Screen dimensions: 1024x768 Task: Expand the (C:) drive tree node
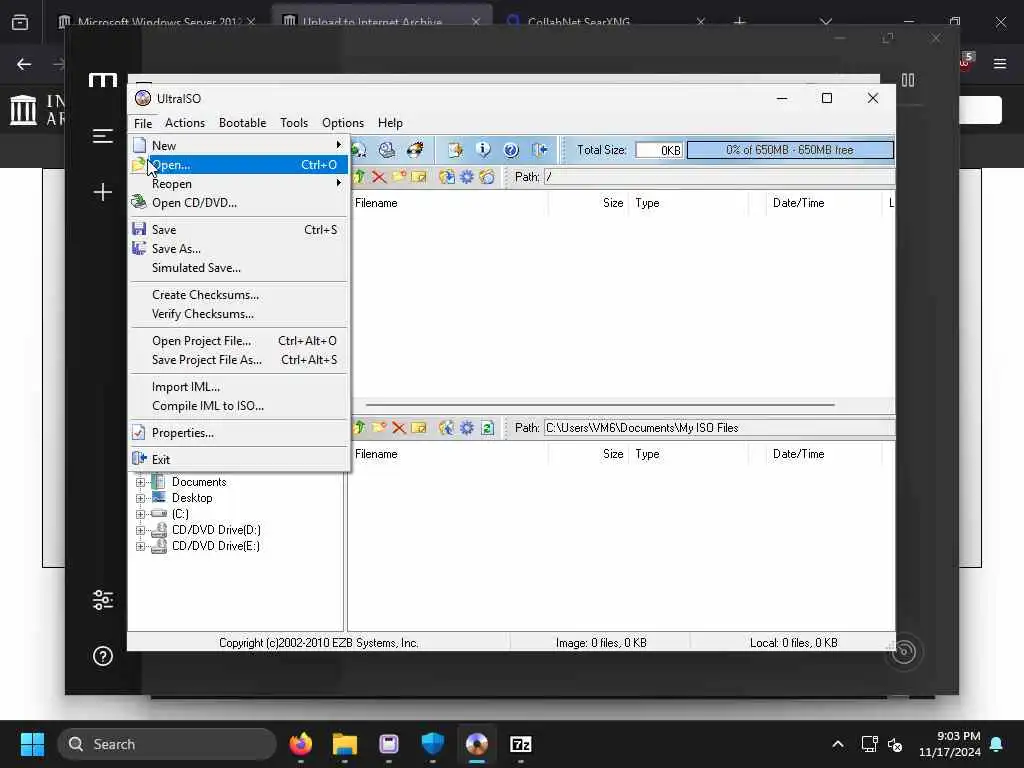pyautogui.click(x=140, y=514)
